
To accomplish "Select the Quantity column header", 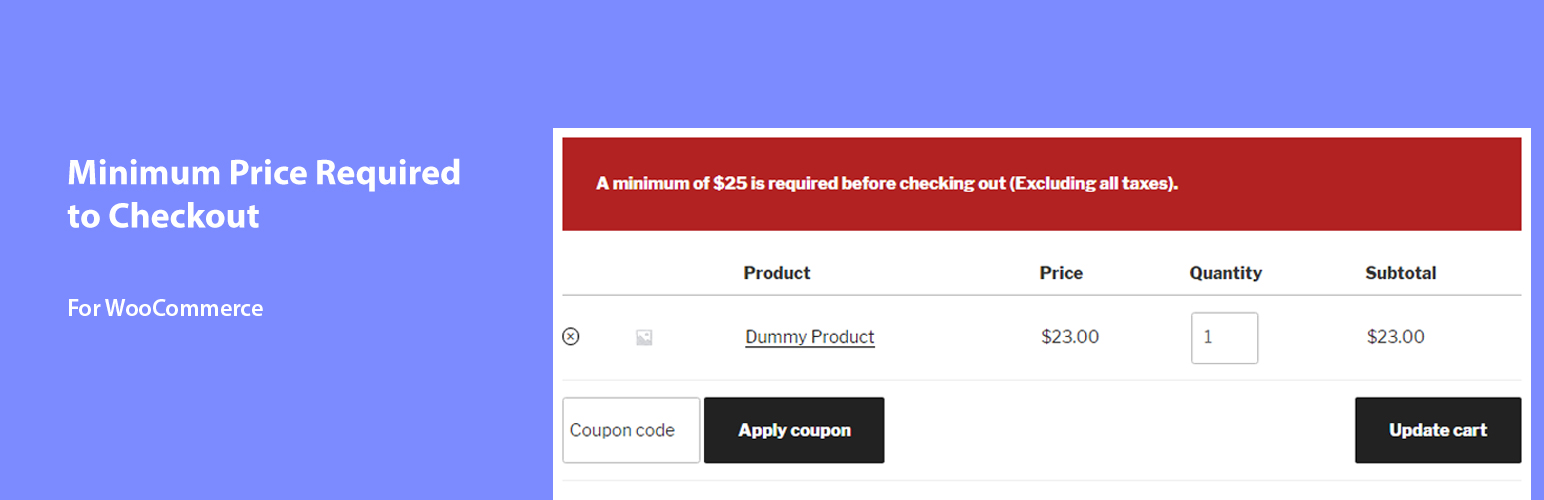I will click(1225, 273).
